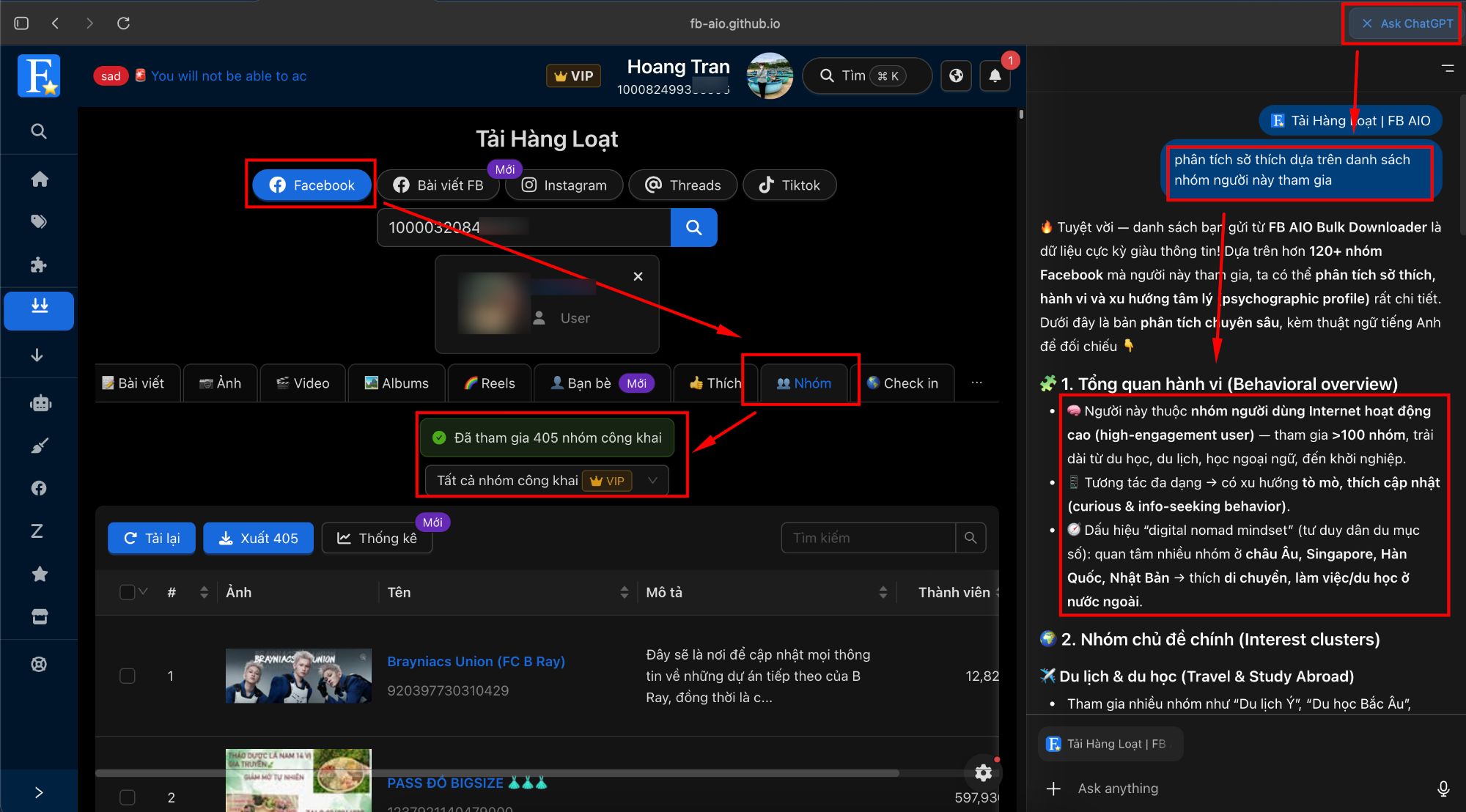Open the tags icon in sidebar
This screenshot has height=812, width=1466.
point(39,222)
